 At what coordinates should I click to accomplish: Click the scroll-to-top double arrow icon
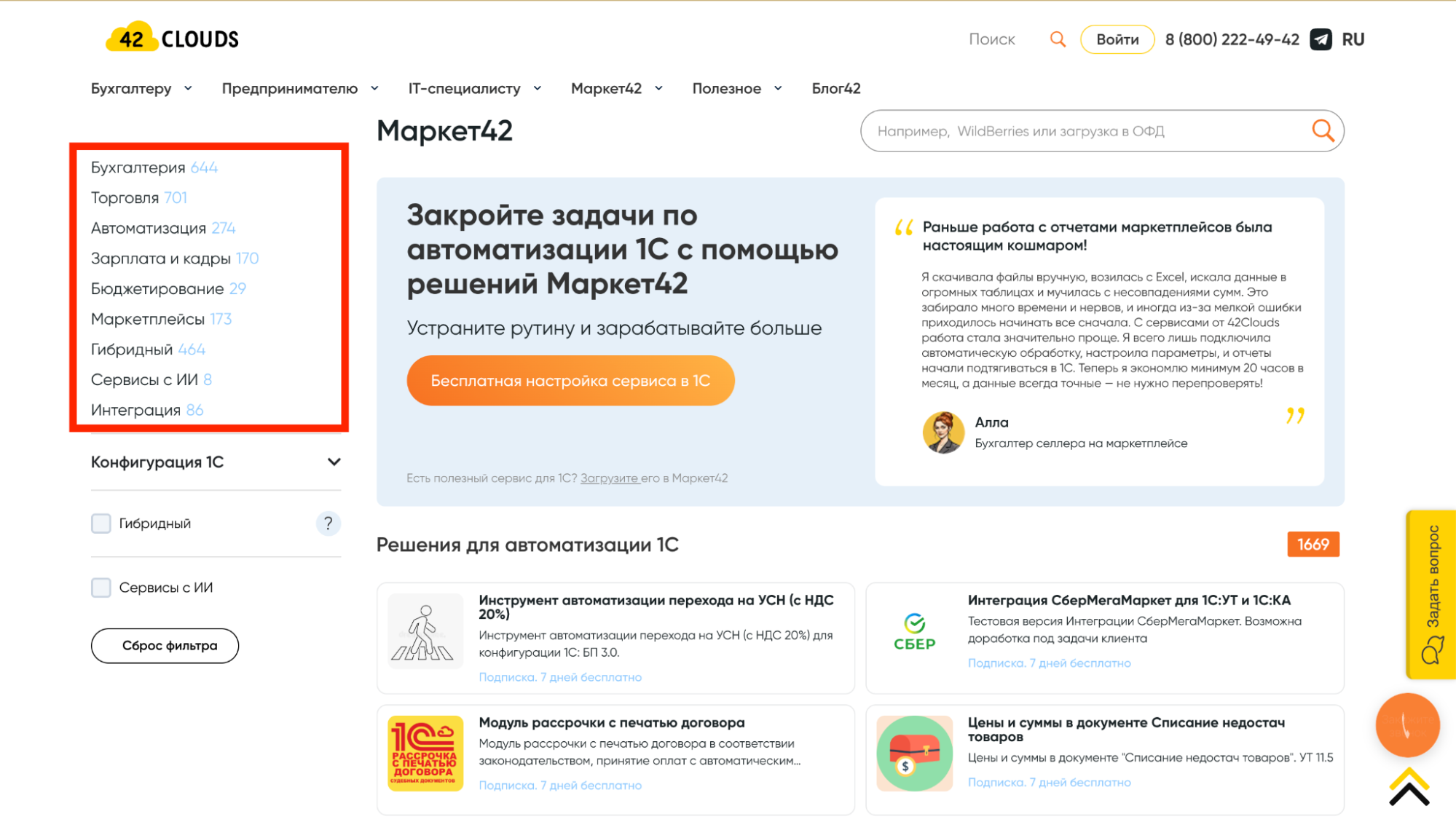[x=1409, y=788]
